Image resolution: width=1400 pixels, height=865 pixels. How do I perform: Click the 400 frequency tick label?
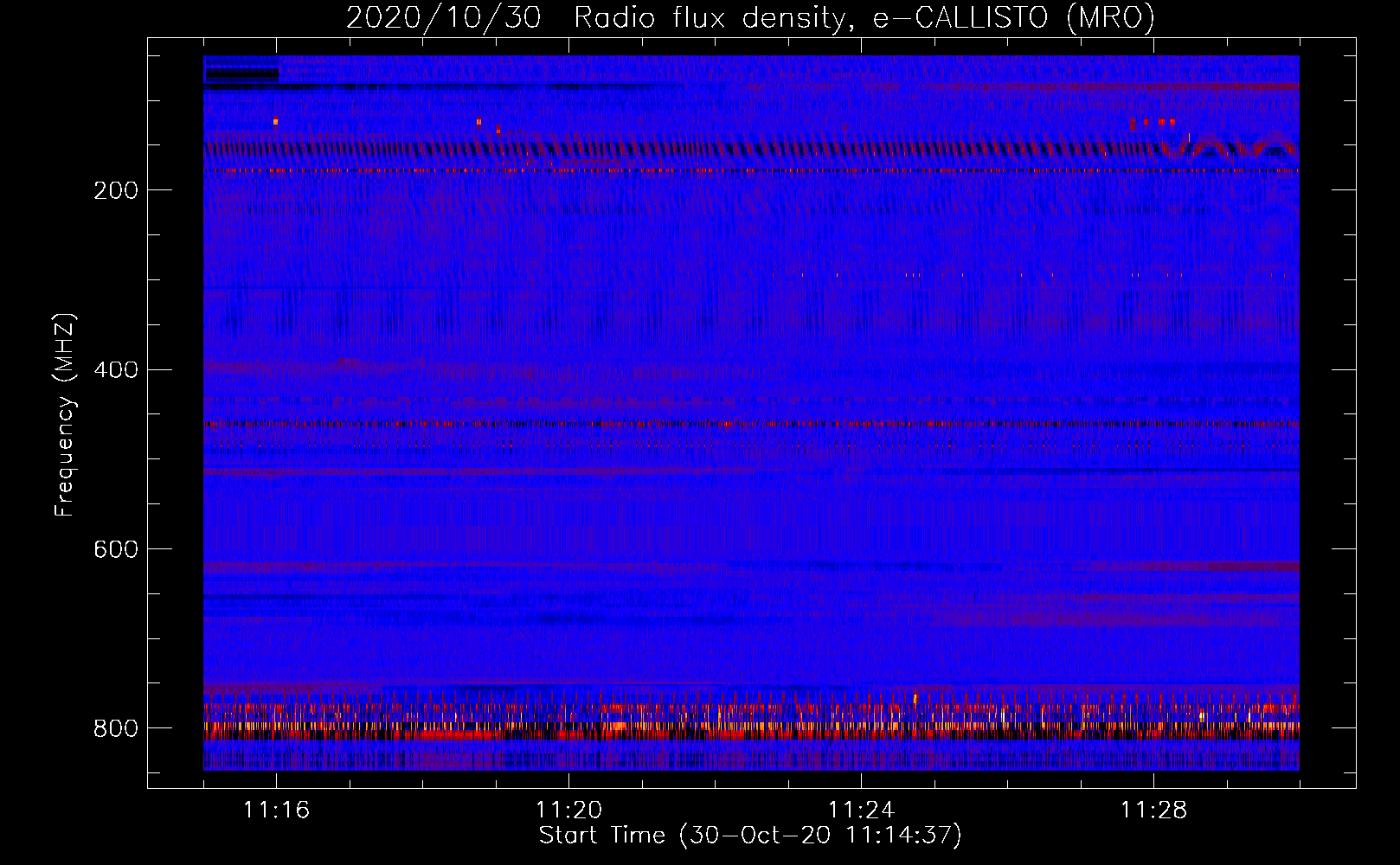click(116, 370)
